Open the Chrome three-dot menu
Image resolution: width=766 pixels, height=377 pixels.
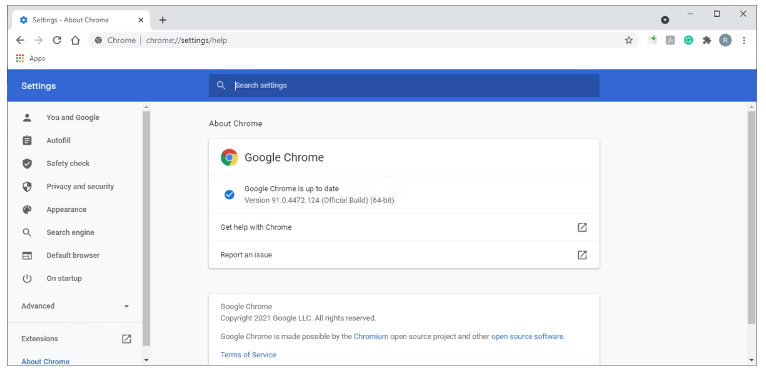pos(744,41)
